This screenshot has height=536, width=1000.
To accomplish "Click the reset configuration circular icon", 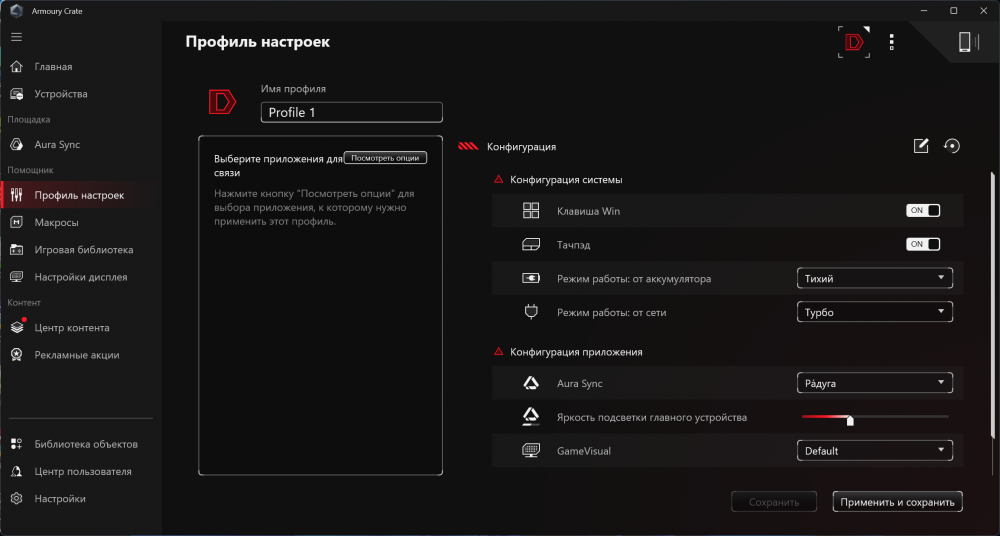I will 951,146.
